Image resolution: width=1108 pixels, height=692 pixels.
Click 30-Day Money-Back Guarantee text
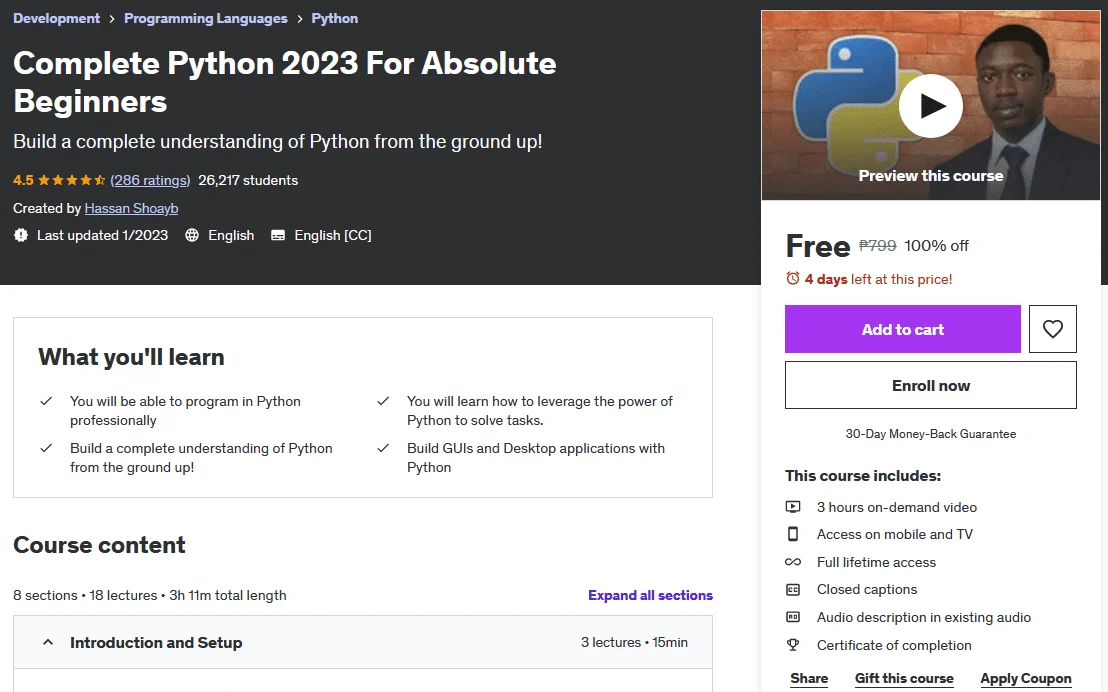[931, 434]
